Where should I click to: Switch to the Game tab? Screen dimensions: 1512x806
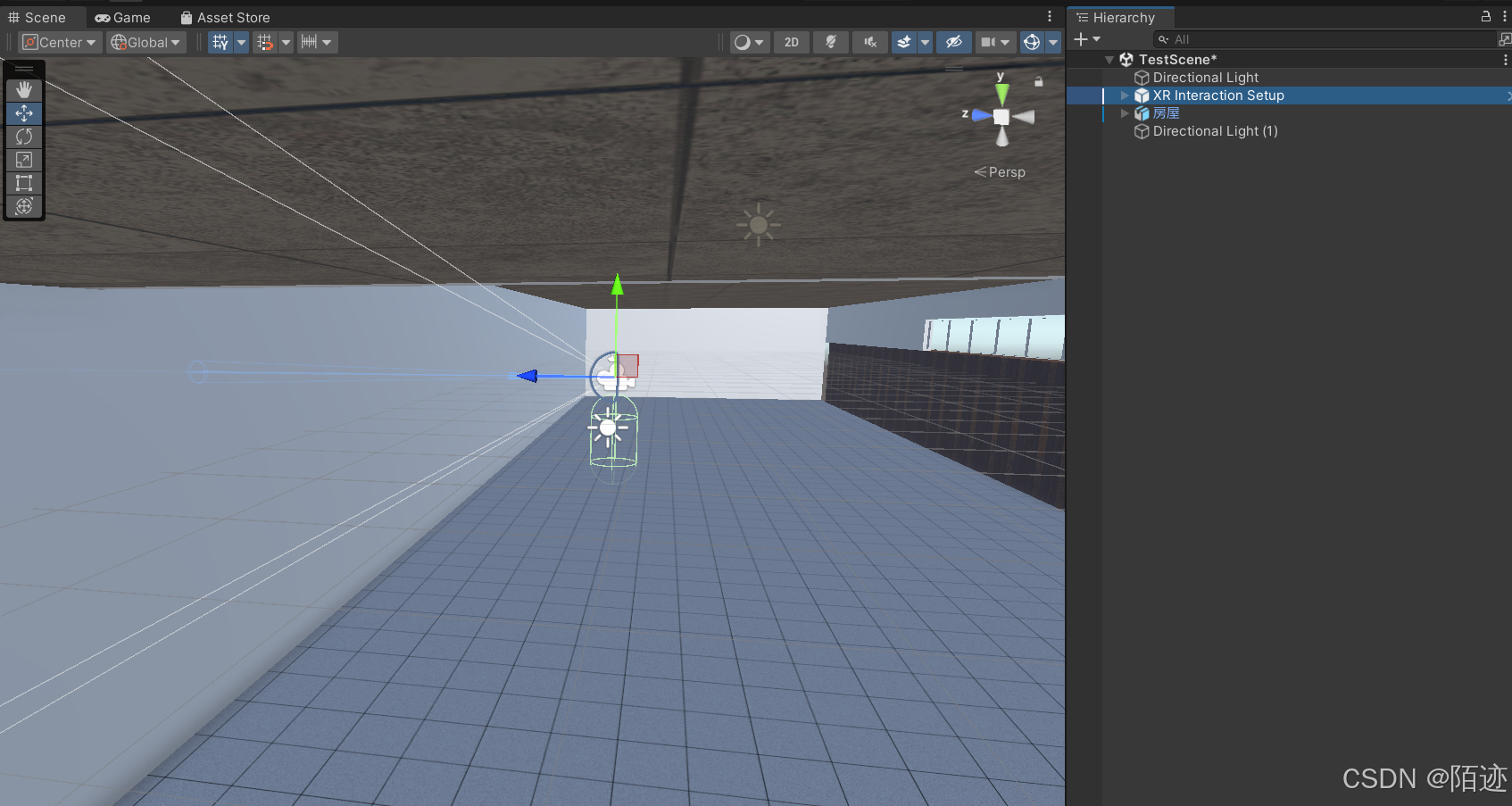[123, 18]
